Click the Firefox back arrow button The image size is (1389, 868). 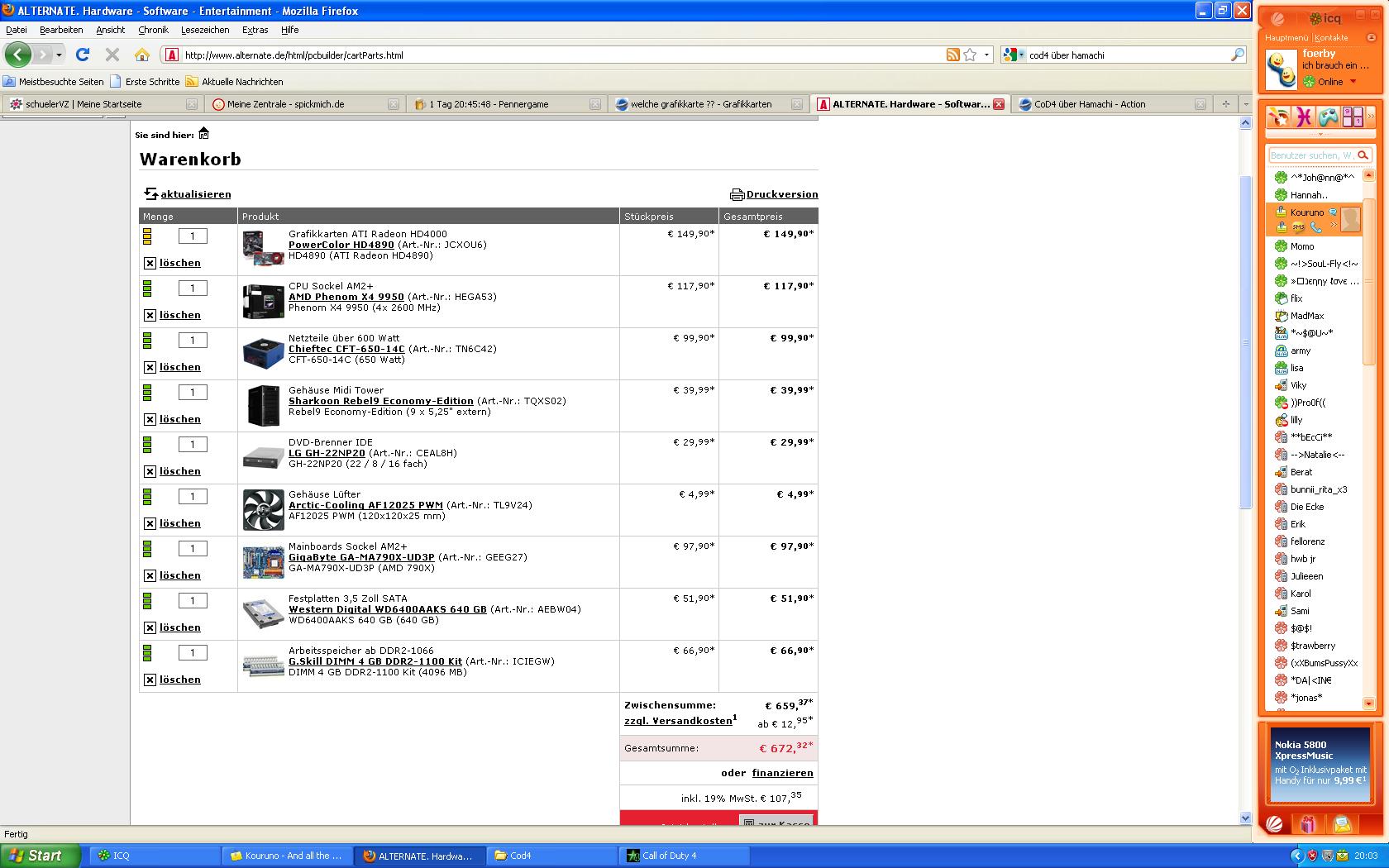(17, 55)
